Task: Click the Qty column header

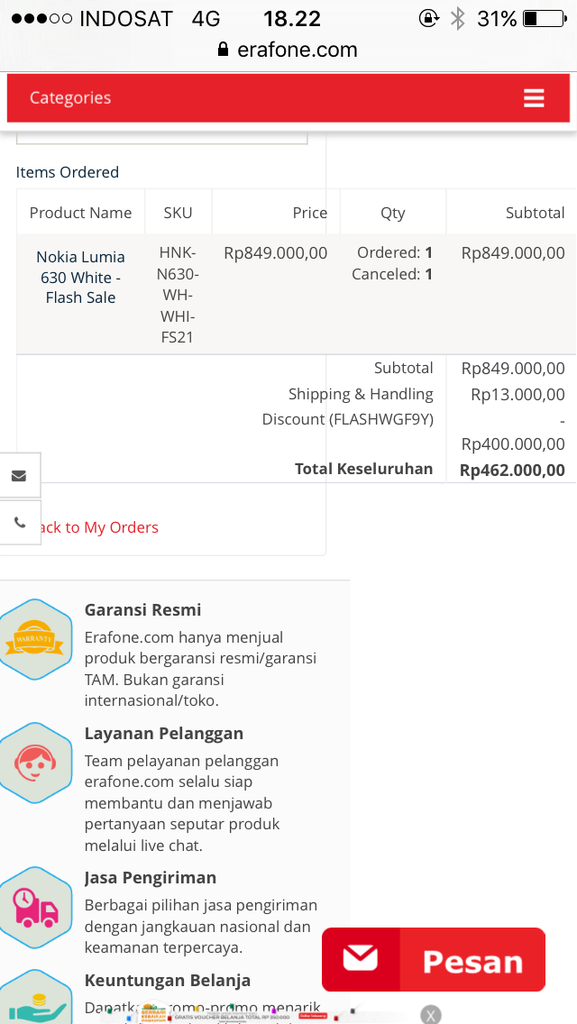Action: coord(393,214)
